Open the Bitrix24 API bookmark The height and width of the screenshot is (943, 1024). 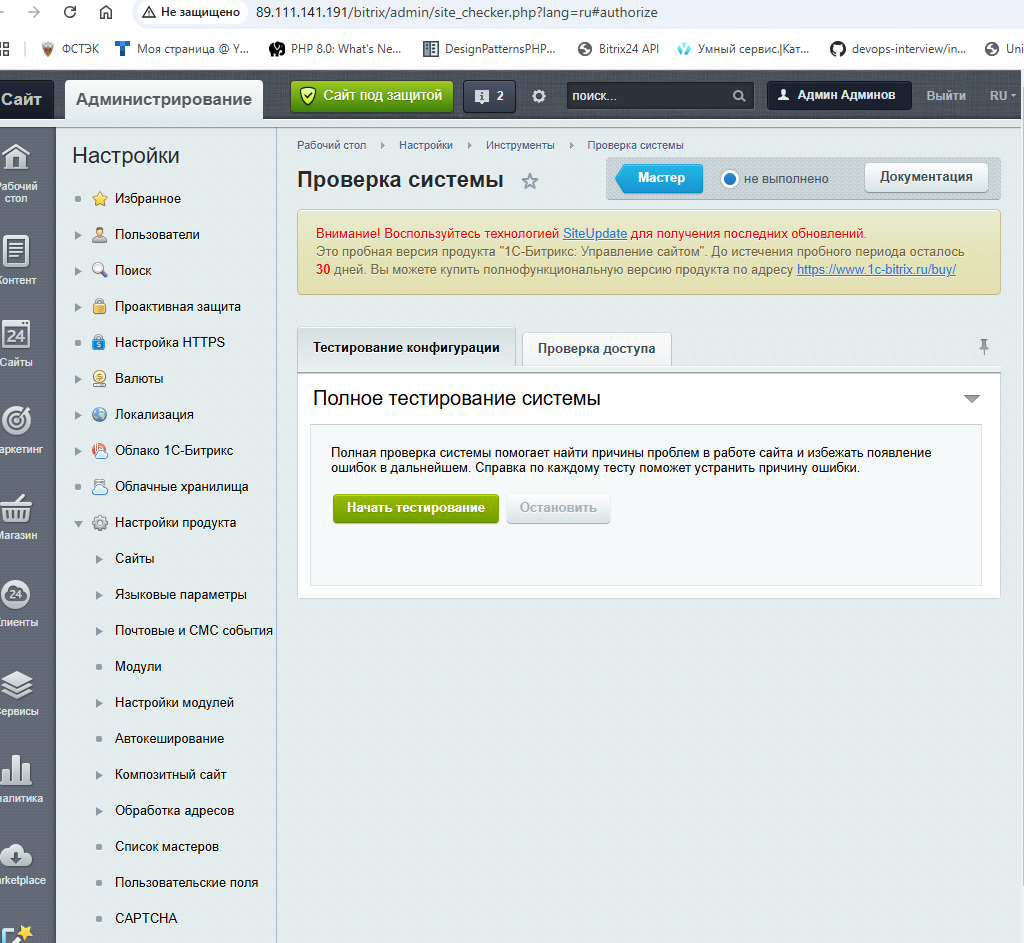619,49
